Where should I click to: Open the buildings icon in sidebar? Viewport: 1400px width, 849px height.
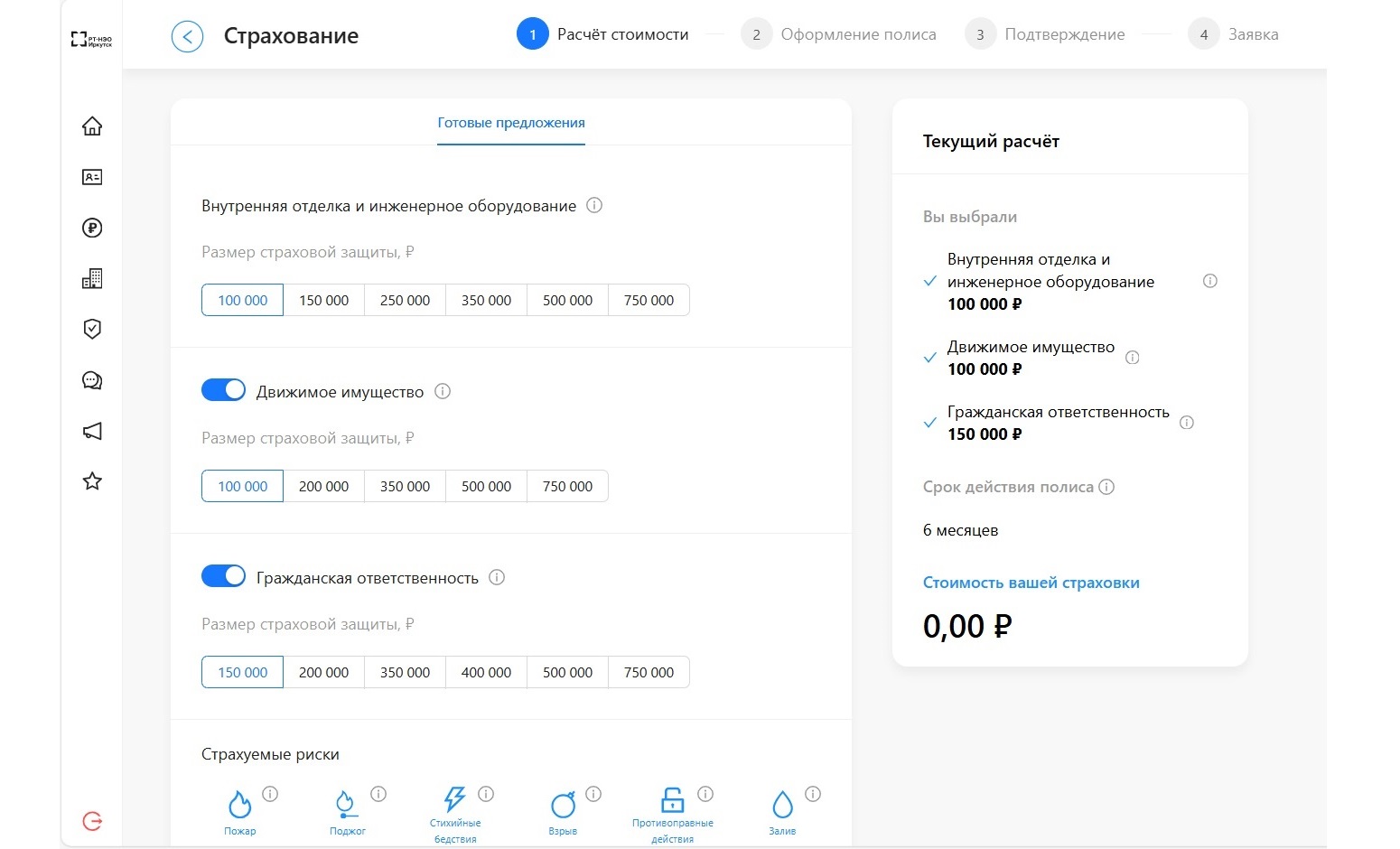click(92, 278)
